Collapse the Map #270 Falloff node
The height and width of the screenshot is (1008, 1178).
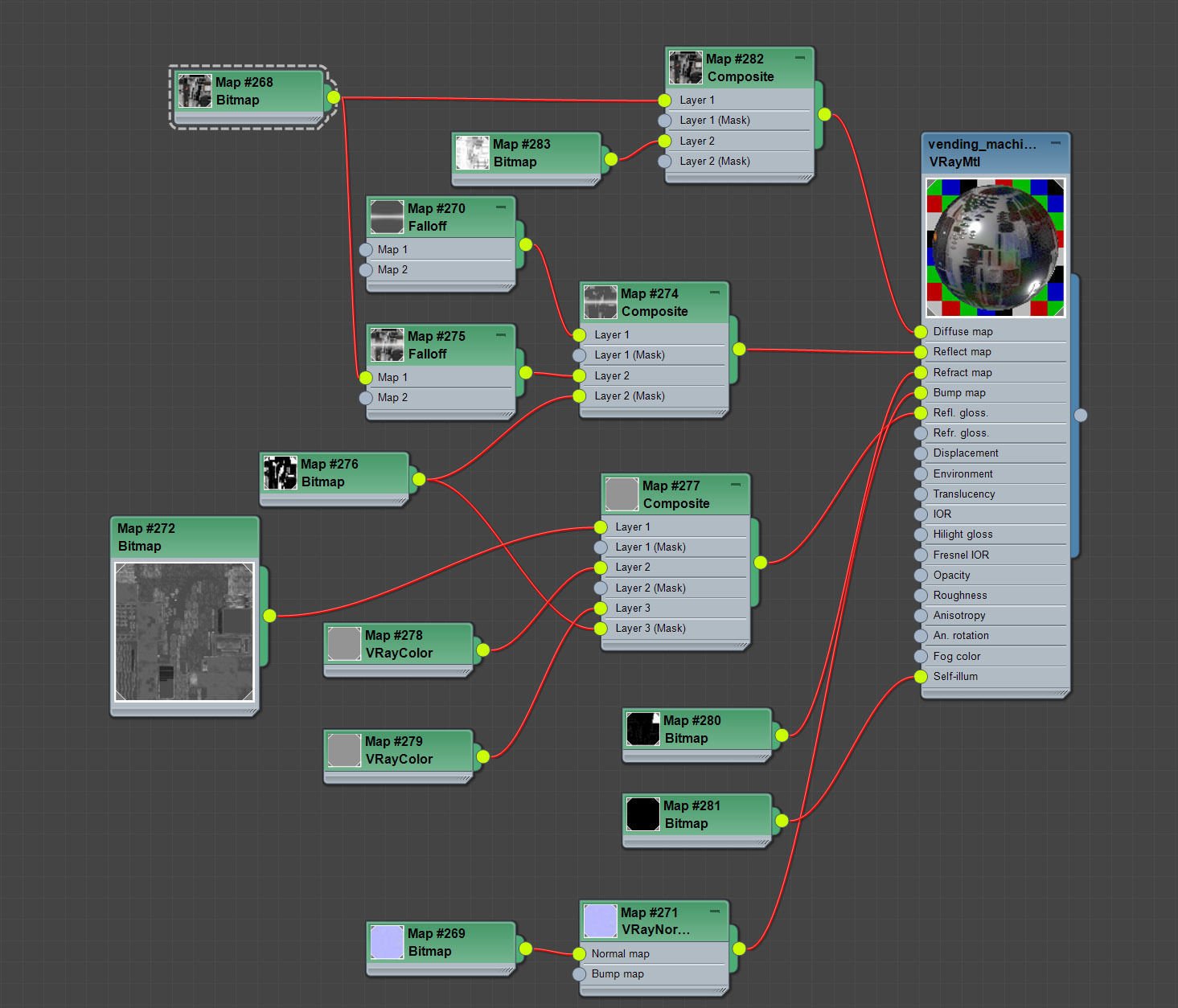tap(501, 207)
